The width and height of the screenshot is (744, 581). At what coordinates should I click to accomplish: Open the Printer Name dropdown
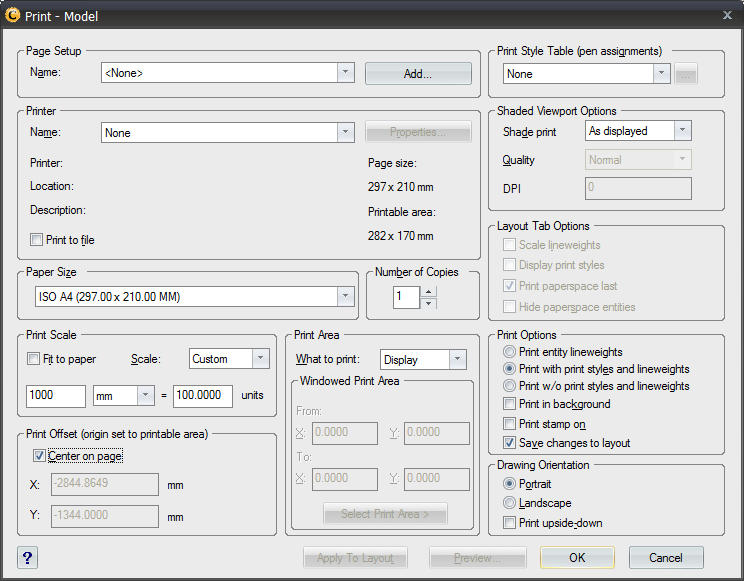pyautogui.click(x=345, y=132)
